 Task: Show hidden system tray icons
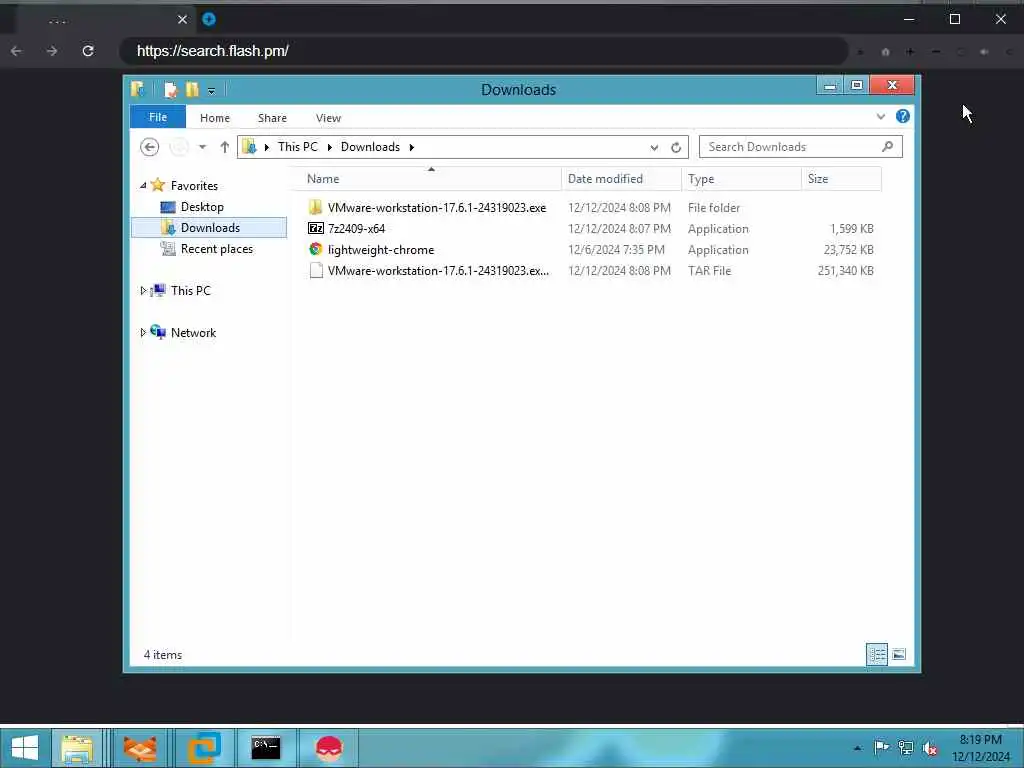[857, 748]
